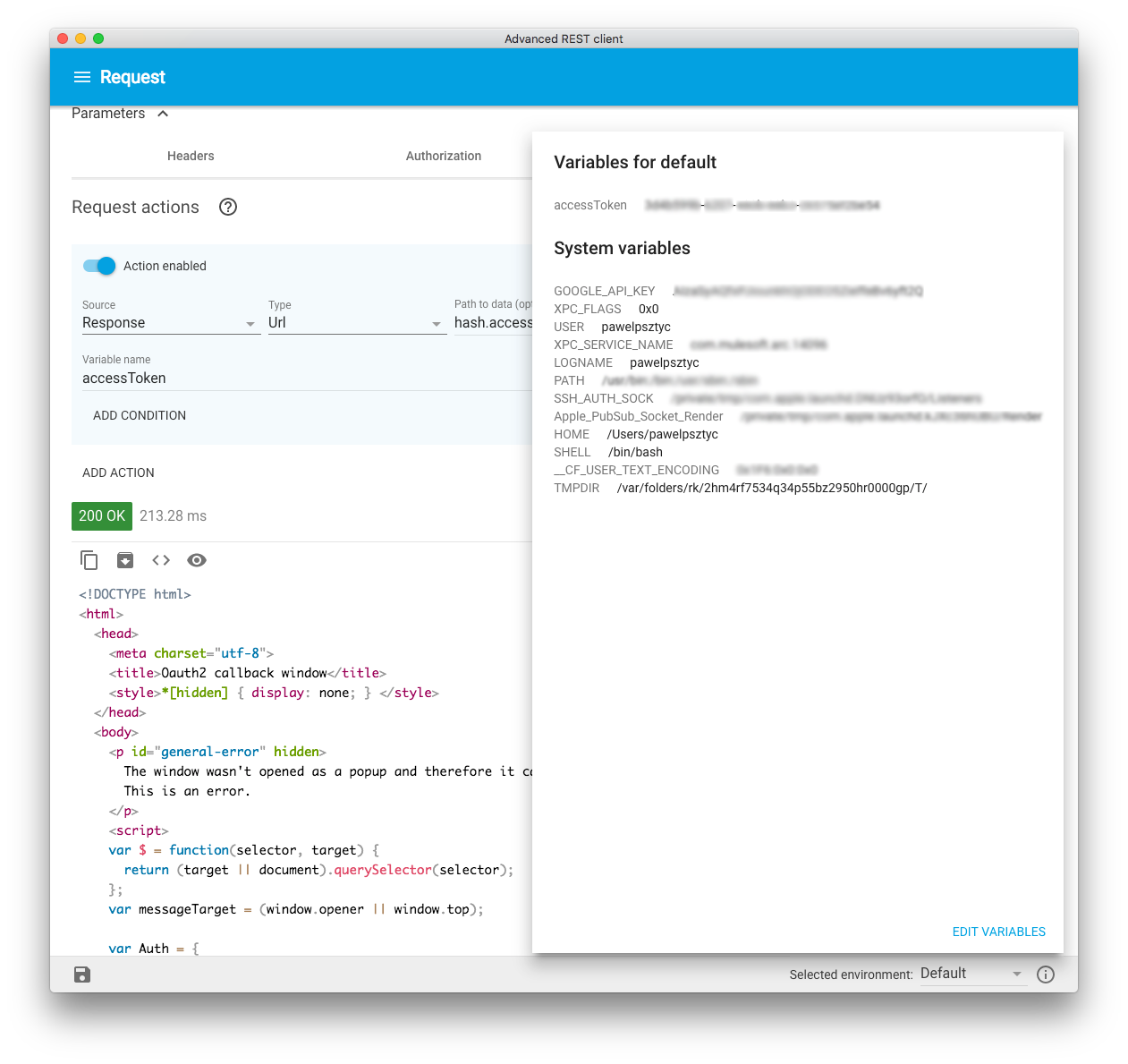1128x1064 pixels.
Task: Open Selected environment dropdown set to Default
Action: (x=972, y=974)
